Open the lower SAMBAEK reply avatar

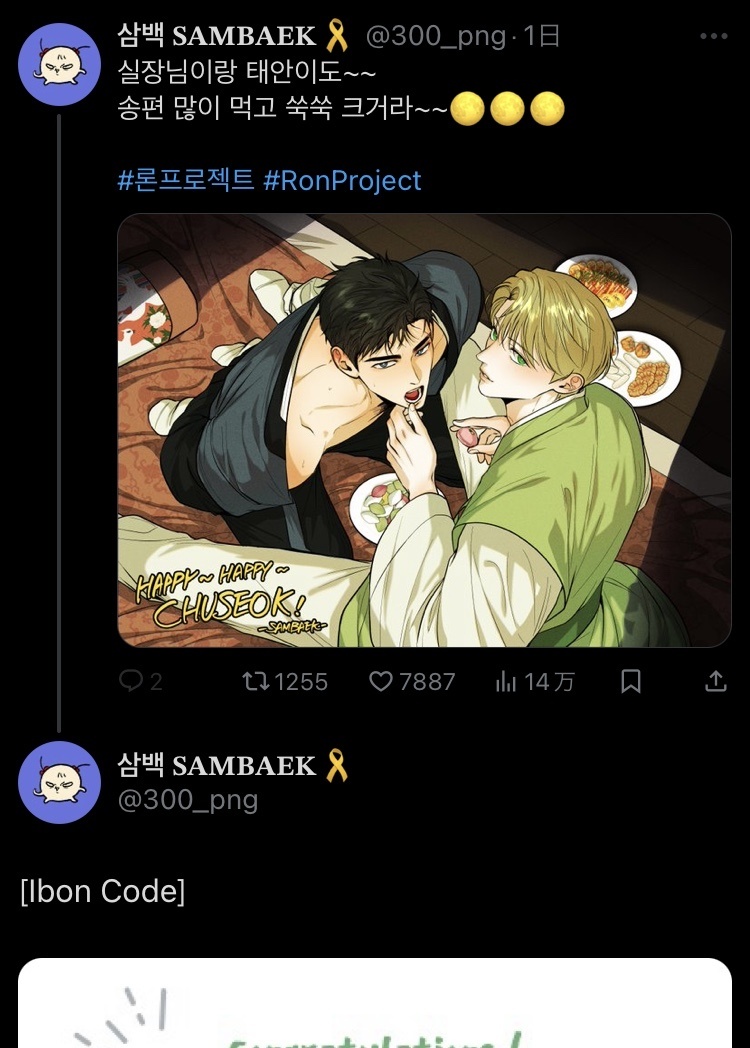point(60,783)
